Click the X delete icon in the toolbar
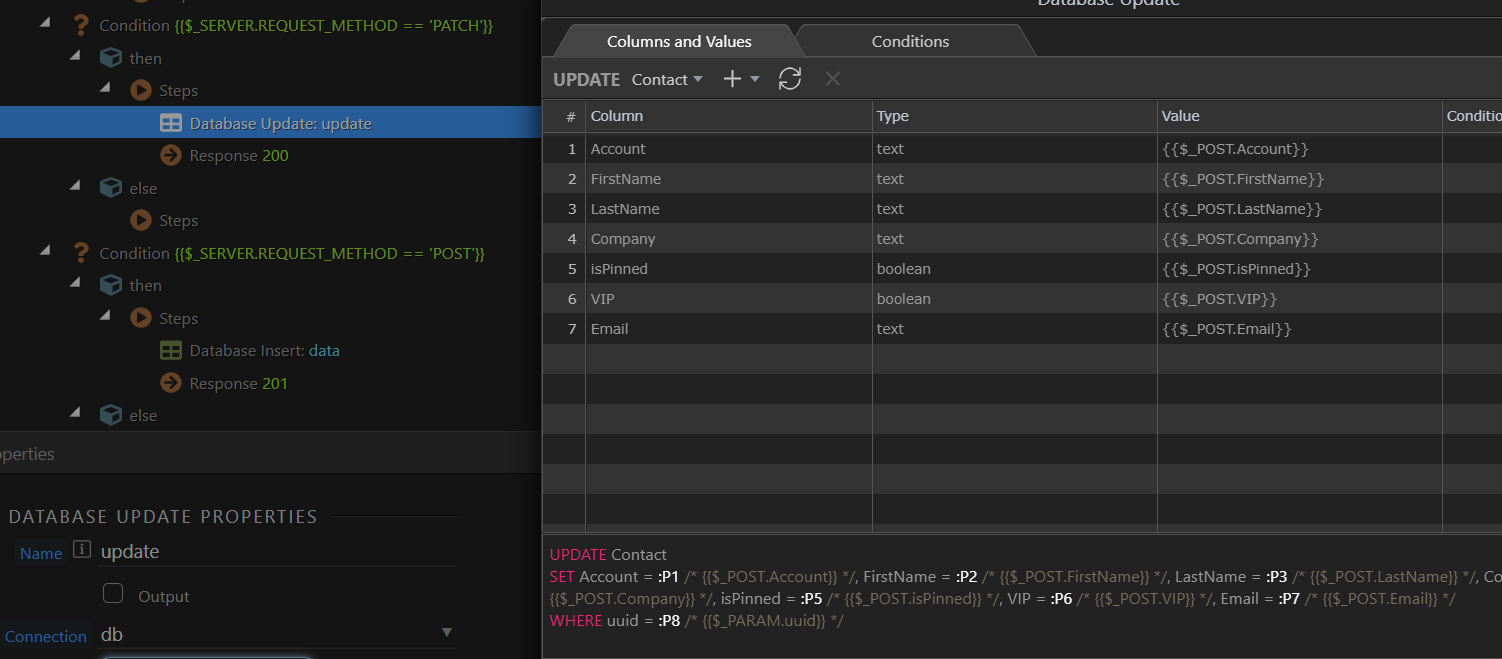The width and height of the screenshot is (1502, 659). coord(832,79)
